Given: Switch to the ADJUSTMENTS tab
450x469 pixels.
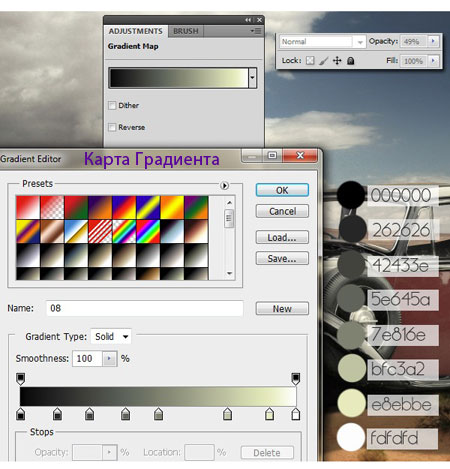Looking at the screenshot, I should tap(136, 31).
